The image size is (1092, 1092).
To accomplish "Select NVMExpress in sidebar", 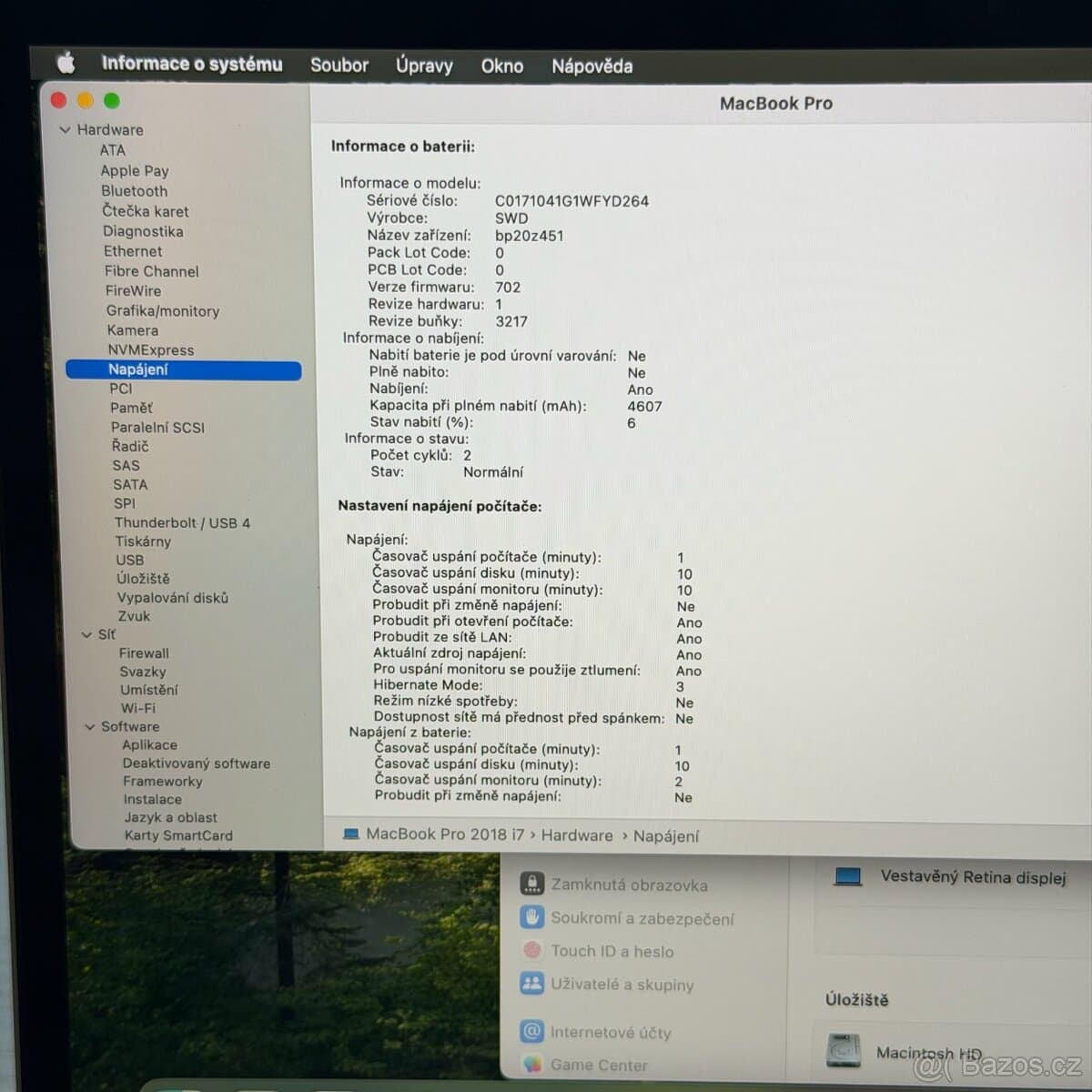I will click(x=151, y=350).
